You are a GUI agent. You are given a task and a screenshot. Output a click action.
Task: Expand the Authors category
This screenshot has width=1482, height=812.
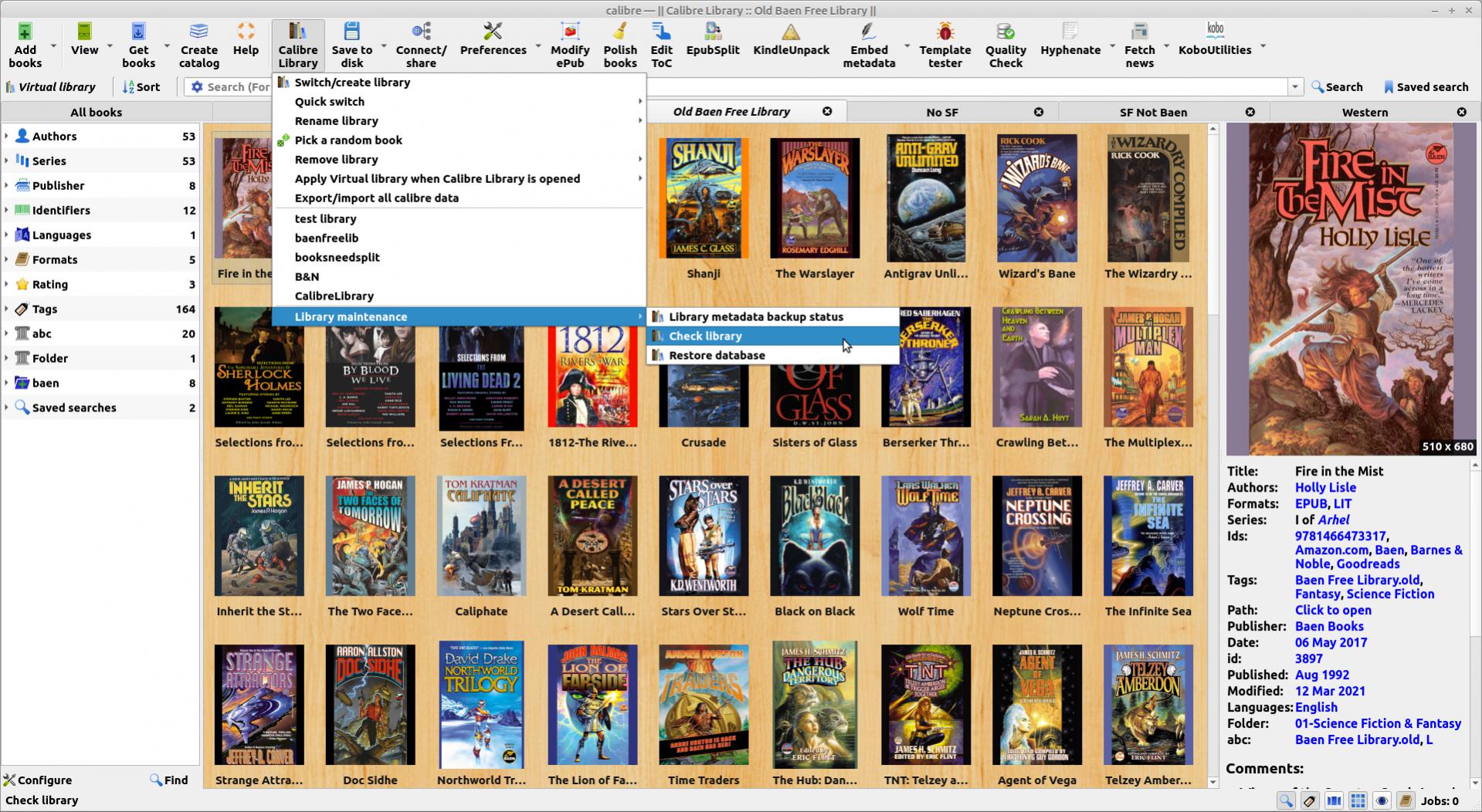coord(7,137)
